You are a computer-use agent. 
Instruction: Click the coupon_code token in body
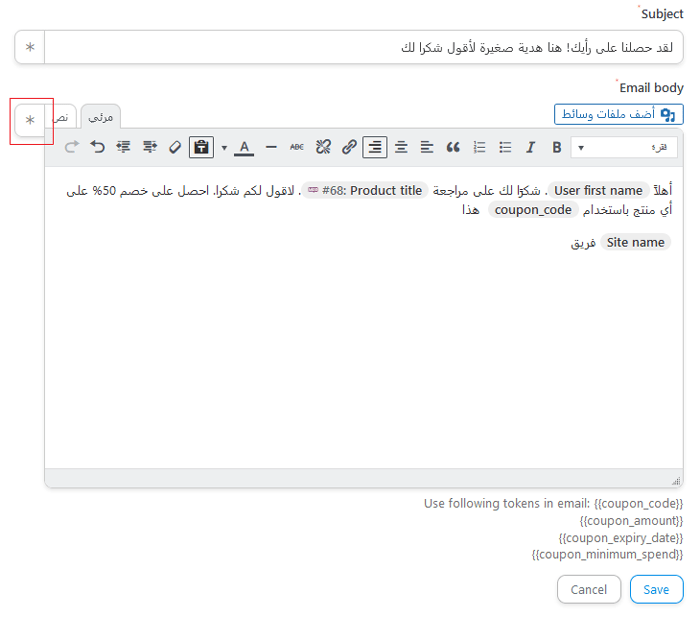[x=533, y=210]
